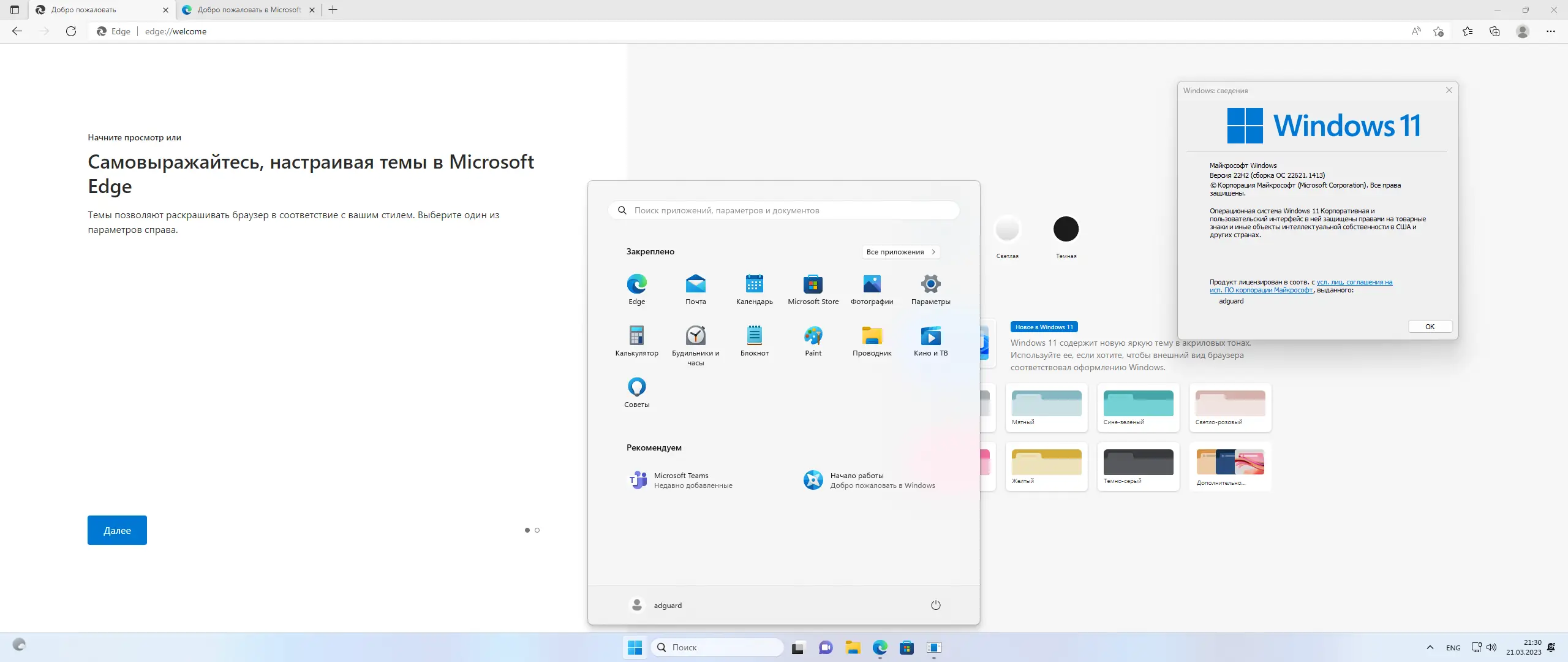This screenshot has width=1568, height=662.
Task: Expand Все приложения list
Action: click(x=900, y=252)
